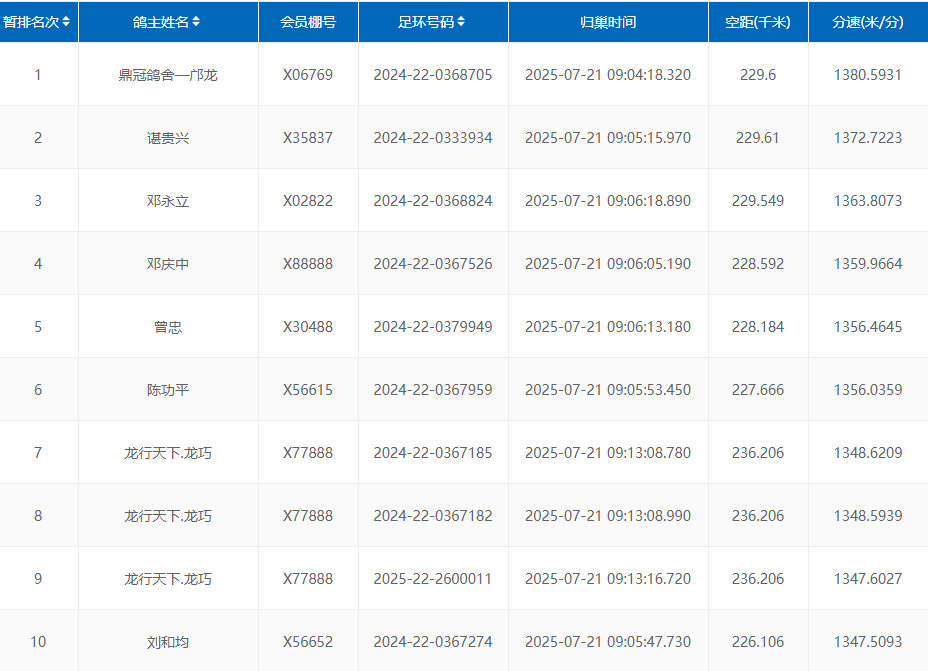Viewport: 928px width, 671px height.
Task: Select owner name 鼎冠鸽舍—邝龙 in row 1
Action: coord(167,75)
